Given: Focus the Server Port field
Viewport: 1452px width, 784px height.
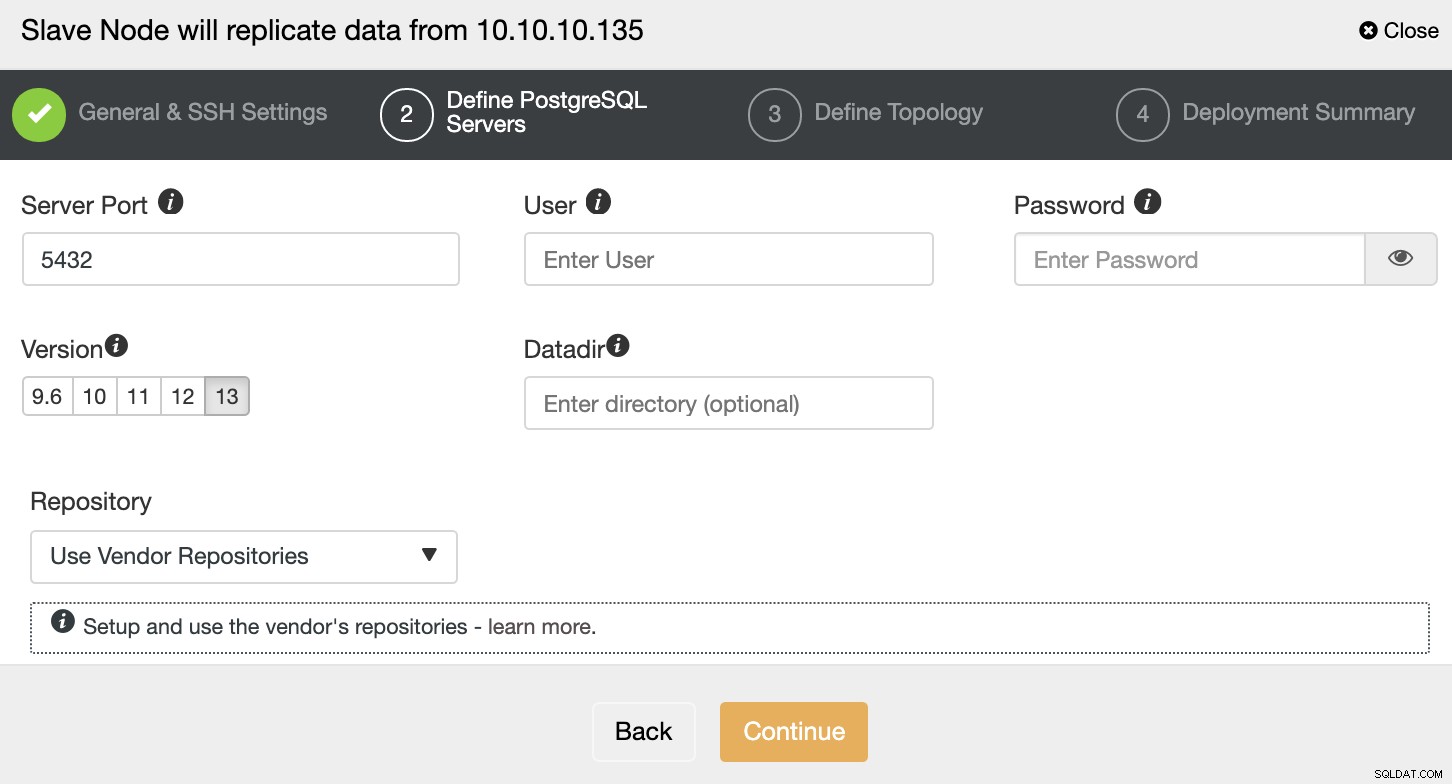Looking at the screenshot, I should click(241, 259).
